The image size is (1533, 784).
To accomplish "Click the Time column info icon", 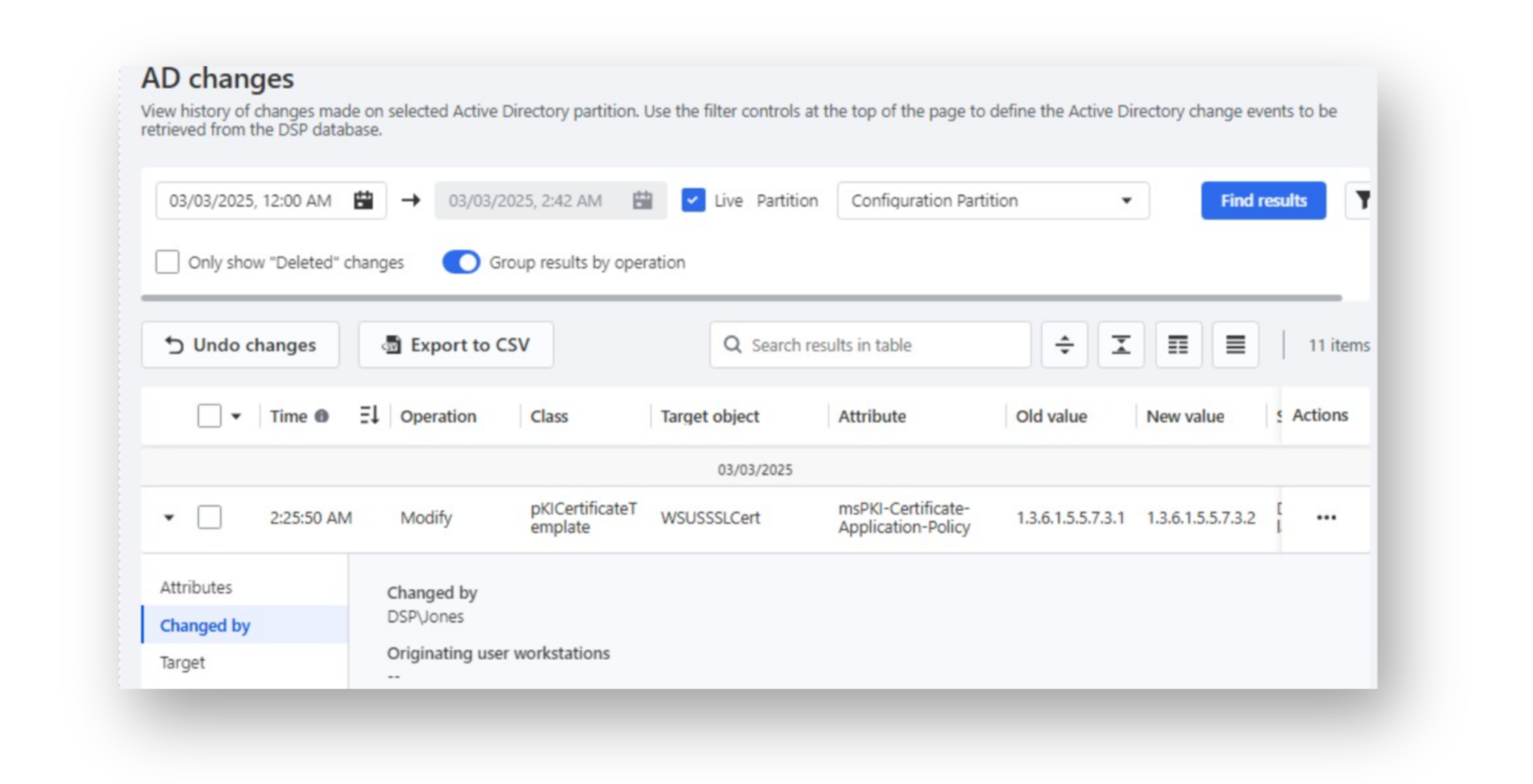I will coord(322,416).
